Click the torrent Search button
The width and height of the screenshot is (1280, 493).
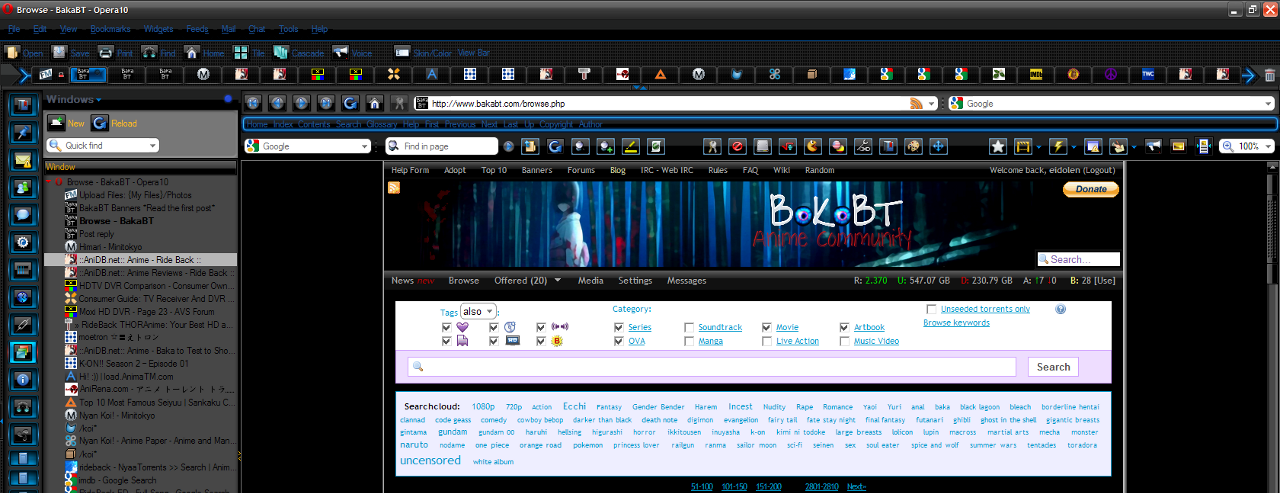(x=1053, y=367)
